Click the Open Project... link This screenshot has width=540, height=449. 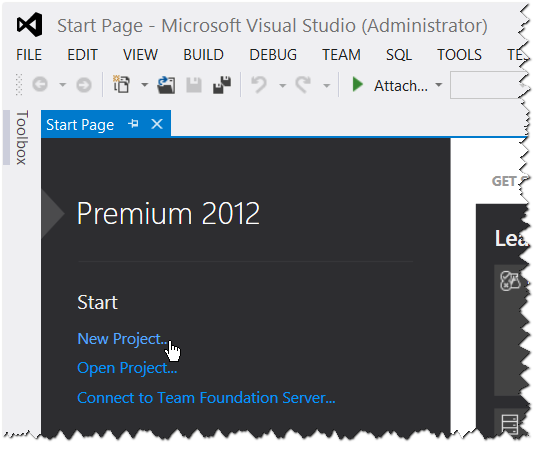[x=127, y=368]
